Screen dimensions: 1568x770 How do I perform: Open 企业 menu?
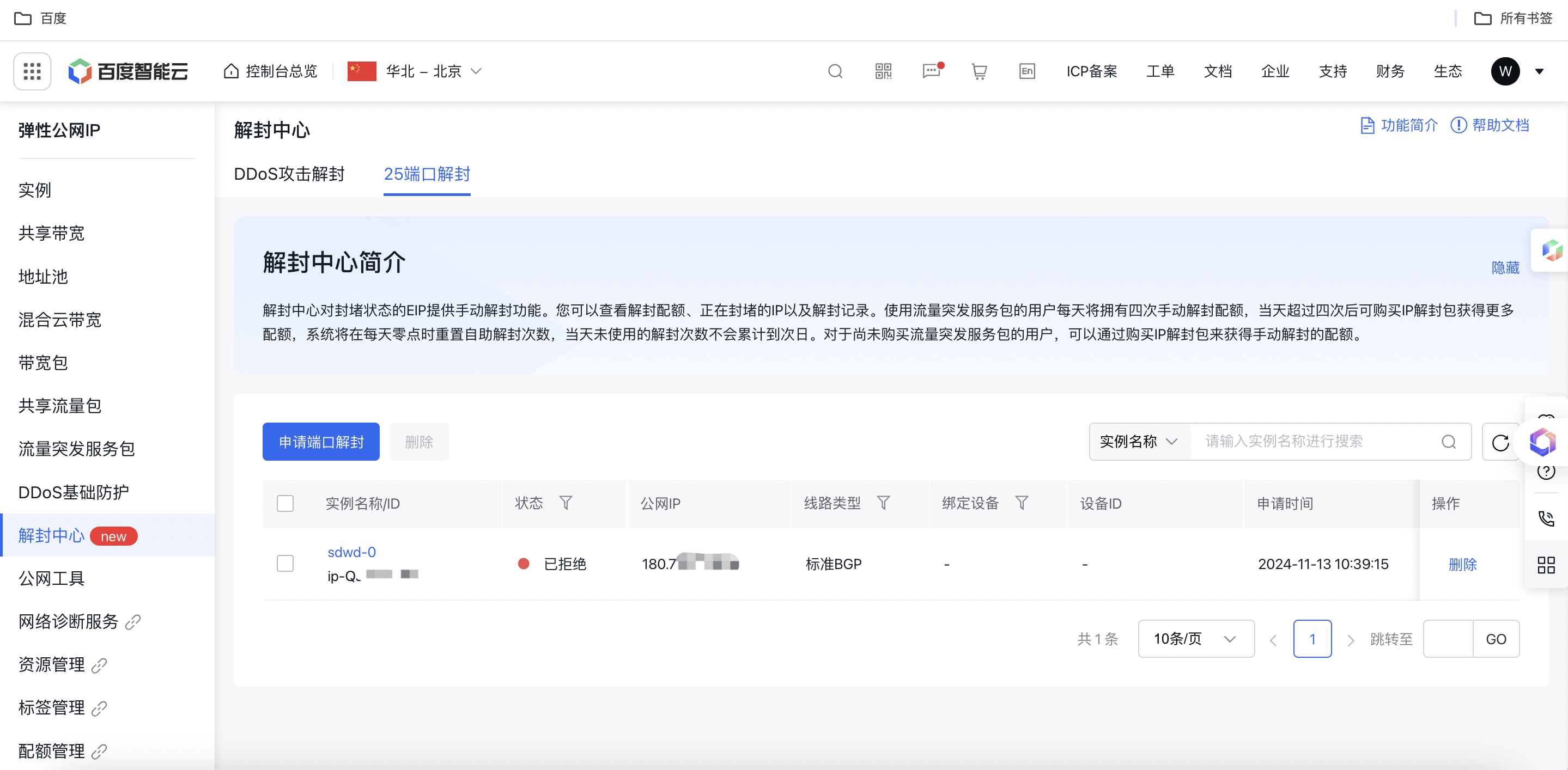[1275, 71]
